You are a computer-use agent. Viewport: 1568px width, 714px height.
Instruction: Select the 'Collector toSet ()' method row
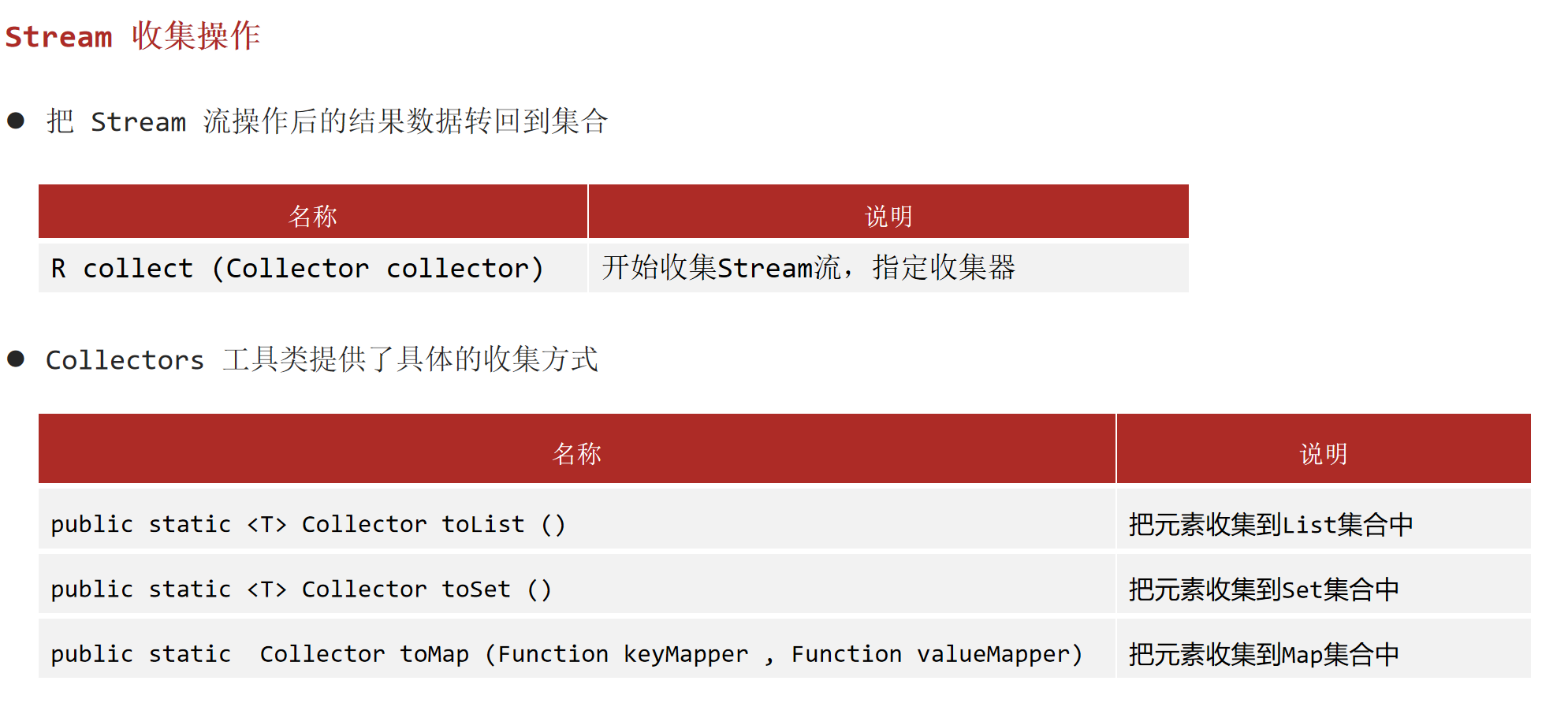tap(577, 584)
